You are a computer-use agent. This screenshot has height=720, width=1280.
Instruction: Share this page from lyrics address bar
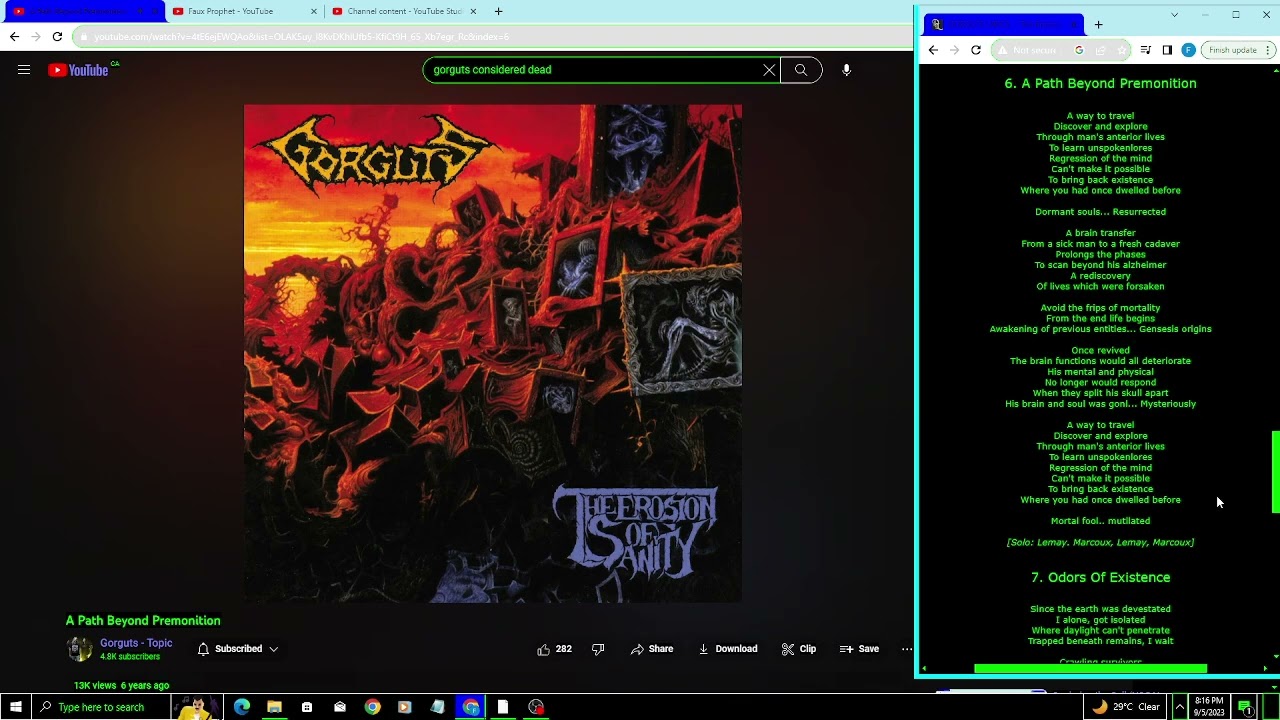pyautogui.click(x=1100, y=50)
